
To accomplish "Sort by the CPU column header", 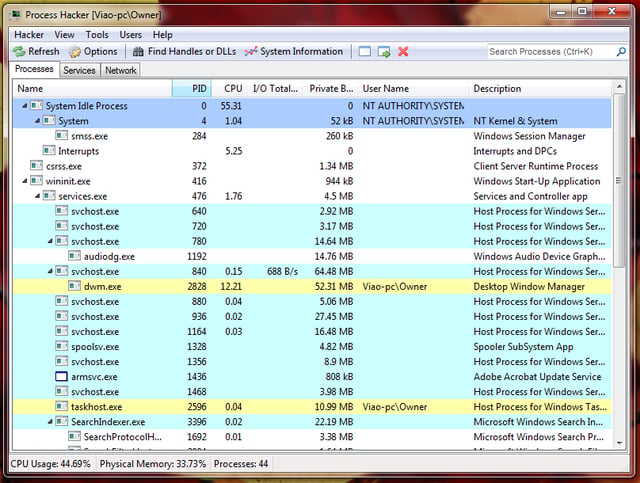I will [229, 89].
